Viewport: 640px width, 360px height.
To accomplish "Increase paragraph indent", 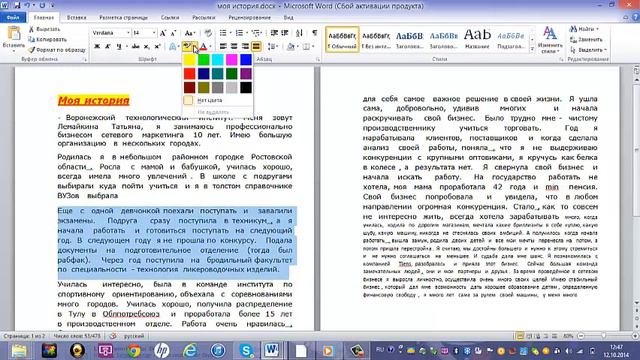I will click(x=285, y=33).
